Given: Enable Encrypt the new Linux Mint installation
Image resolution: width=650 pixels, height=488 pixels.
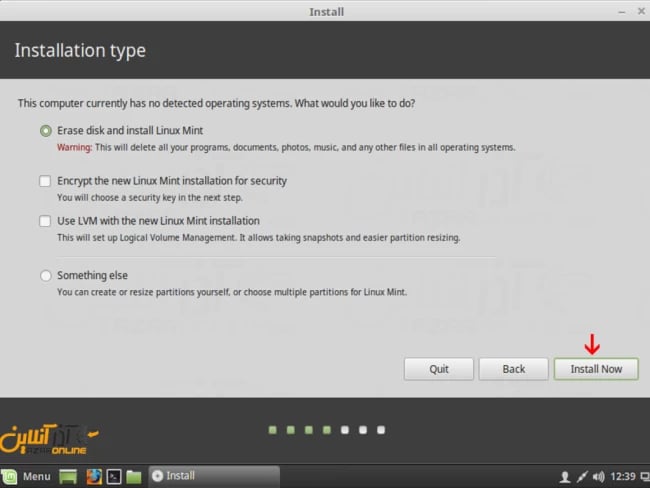Looking at the screenshot, I should 45,181.
